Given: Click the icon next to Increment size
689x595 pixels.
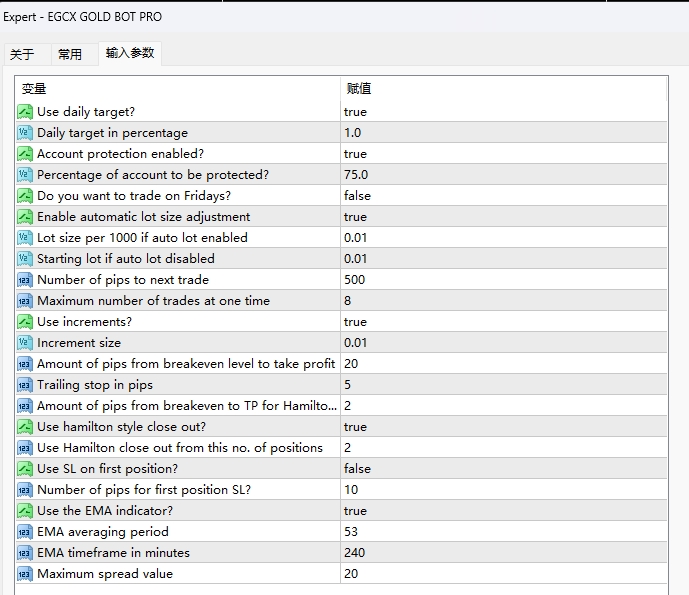Looking at the screenshot, I should click(25, 343).
